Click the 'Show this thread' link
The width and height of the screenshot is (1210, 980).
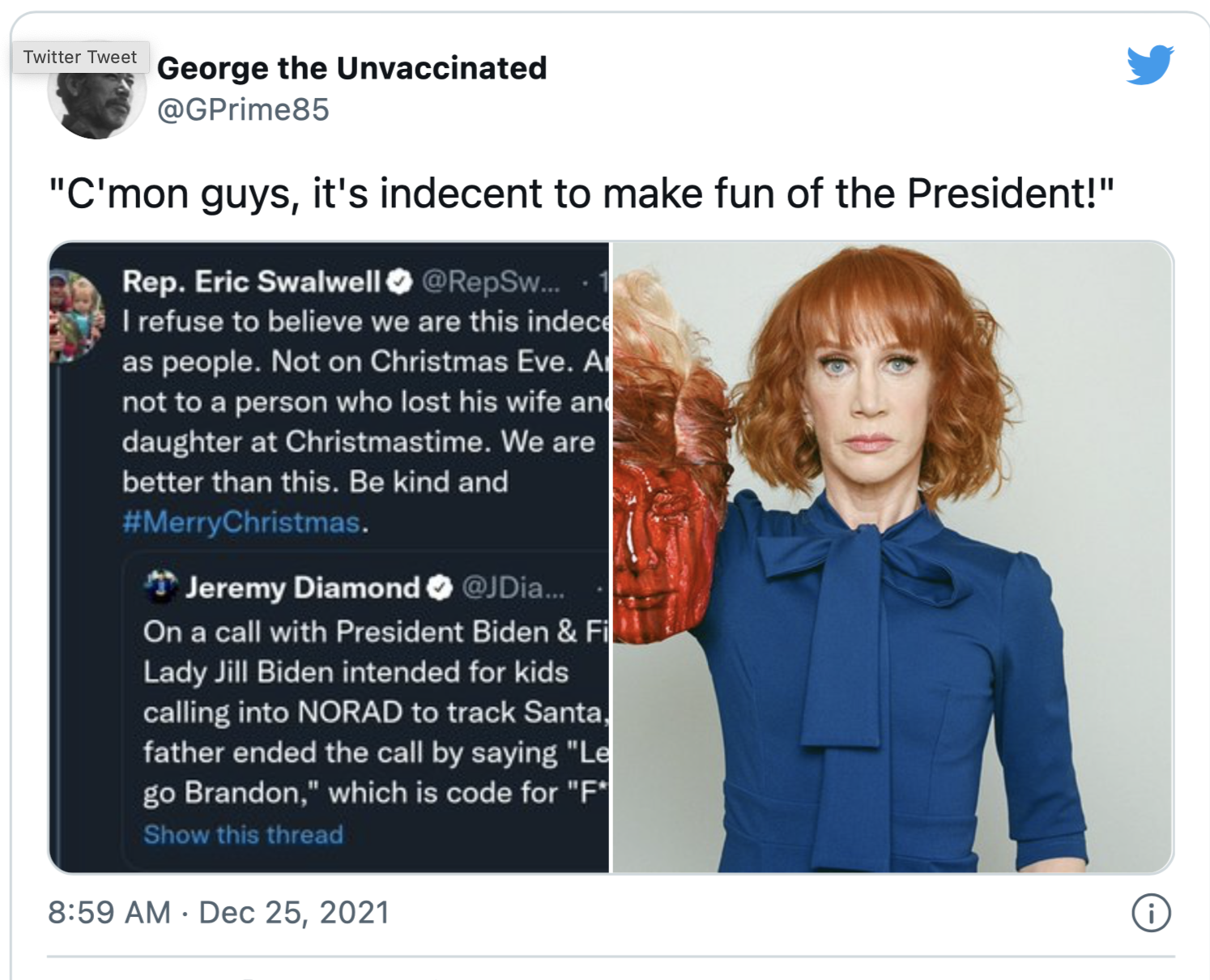pyautogui.click(x=244, y=834)
